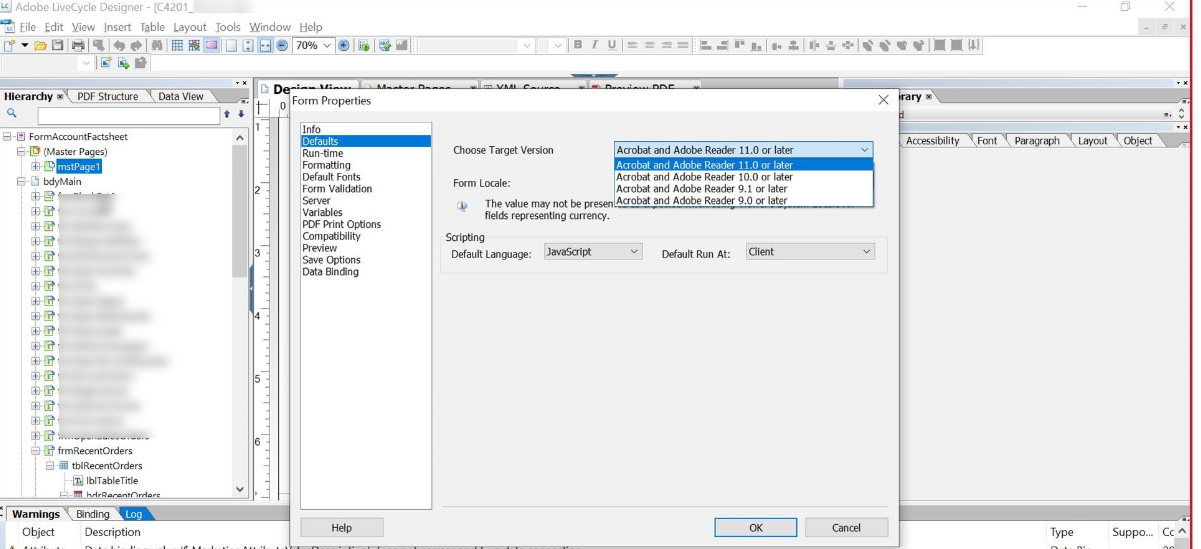The width and height of the screenshot is (1201, 549).
Task: Select the bdyMain tree item
Action: pos(62,182)
